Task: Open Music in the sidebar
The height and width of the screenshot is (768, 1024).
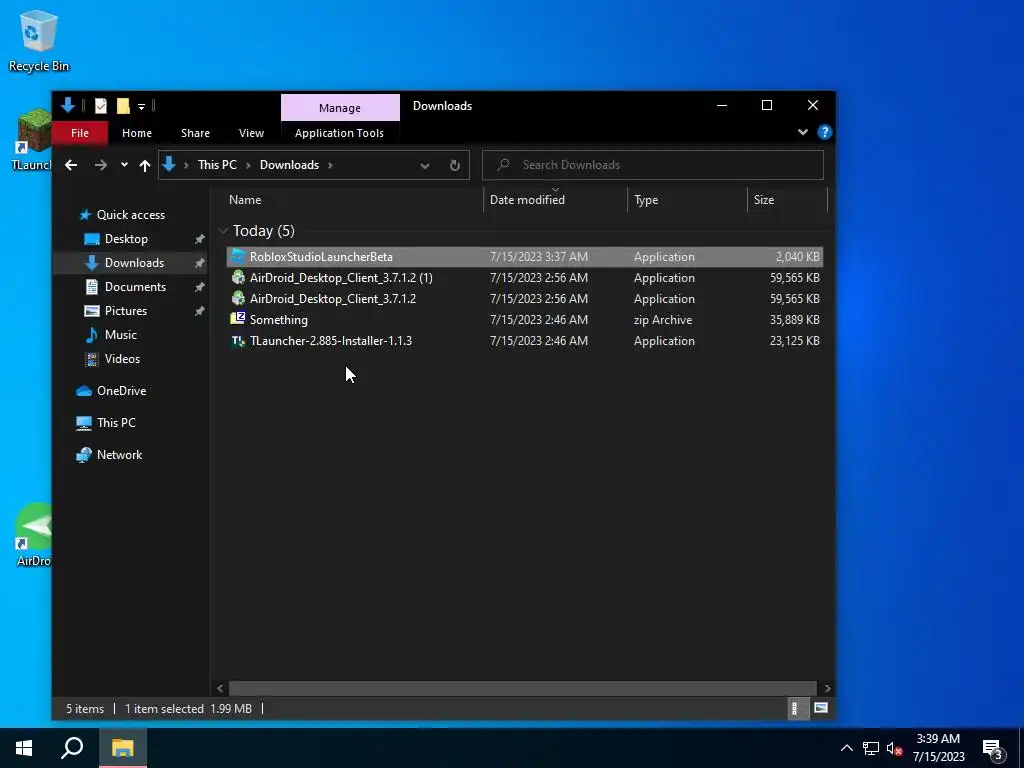Action: pos(121,335)
